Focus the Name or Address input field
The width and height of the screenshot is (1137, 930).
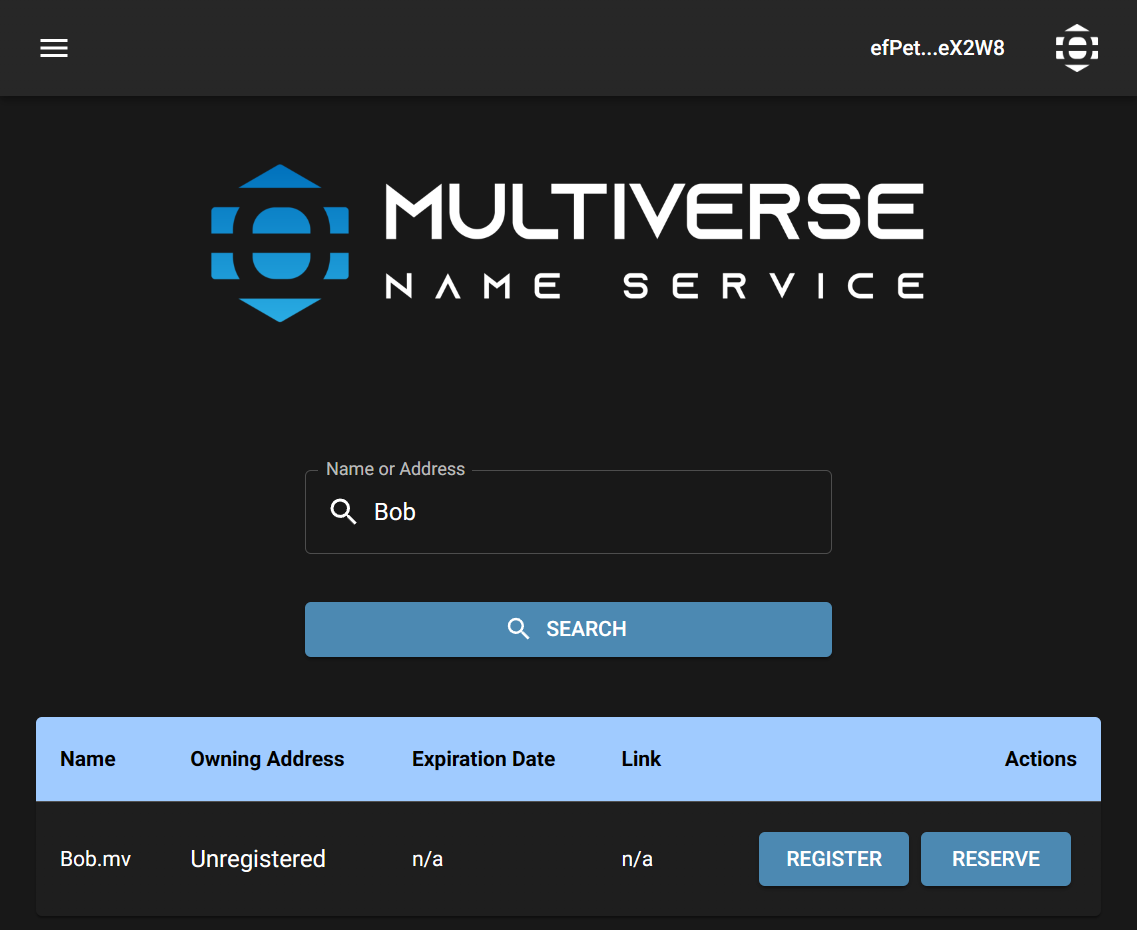point(590,512)
